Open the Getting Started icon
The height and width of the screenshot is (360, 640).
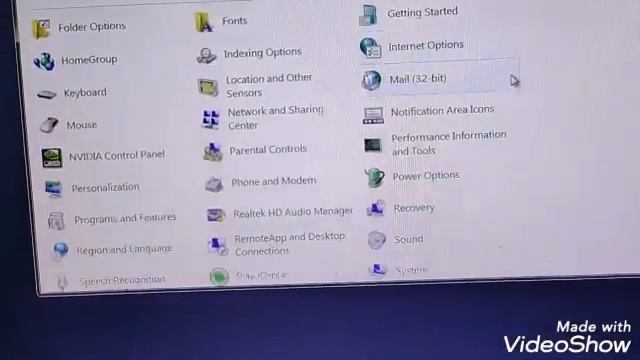pos(369,16)
